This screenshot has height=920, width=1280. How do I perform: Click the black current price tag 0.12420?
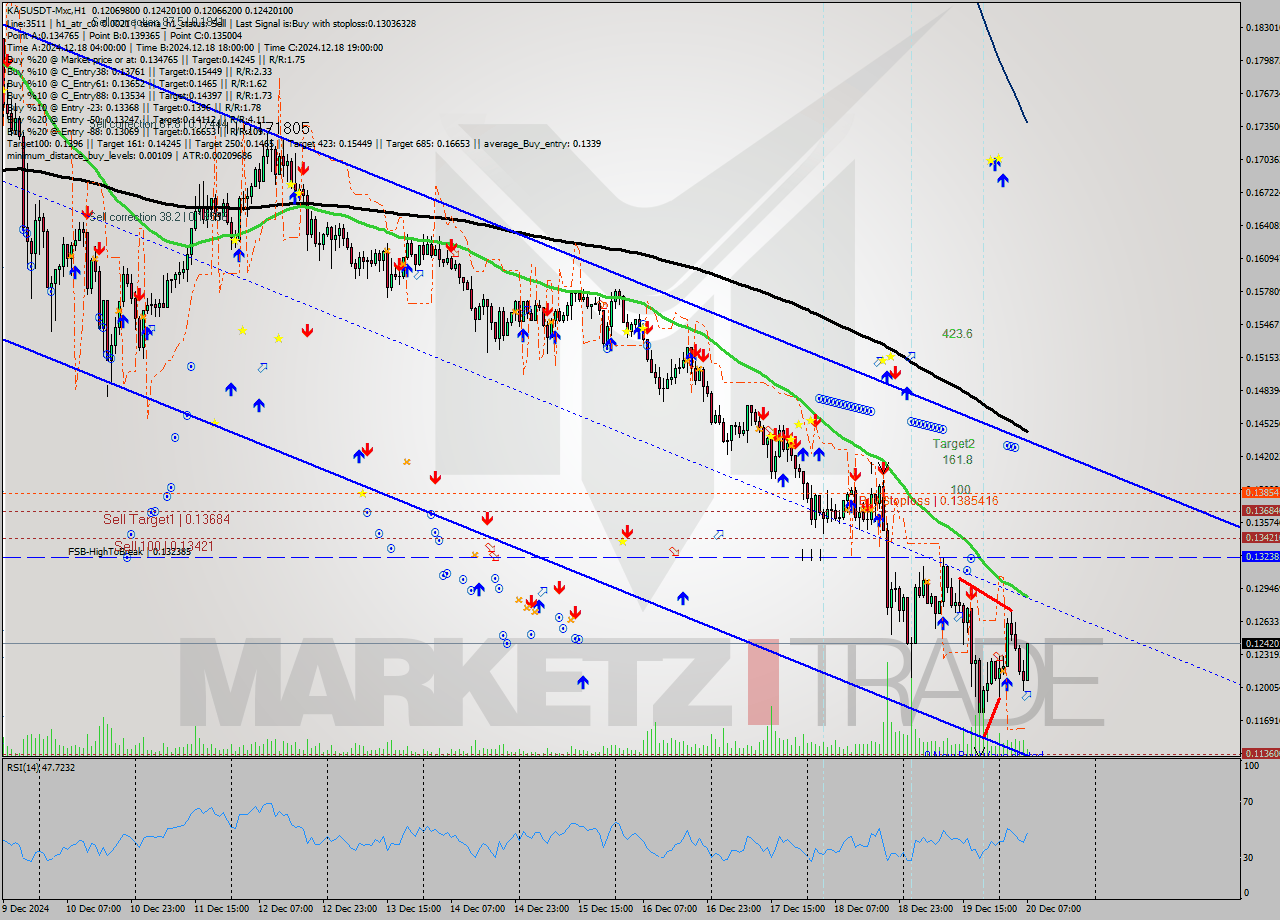1260,643
